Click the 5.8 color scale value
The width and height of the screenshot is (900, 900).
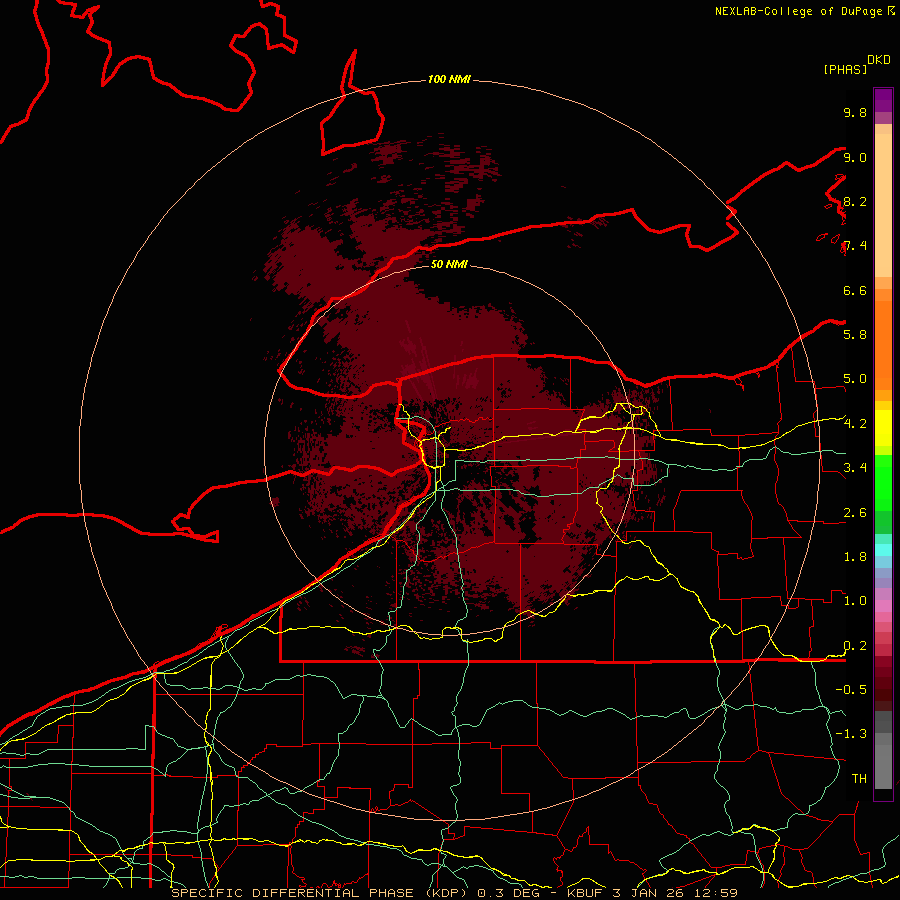855,335
